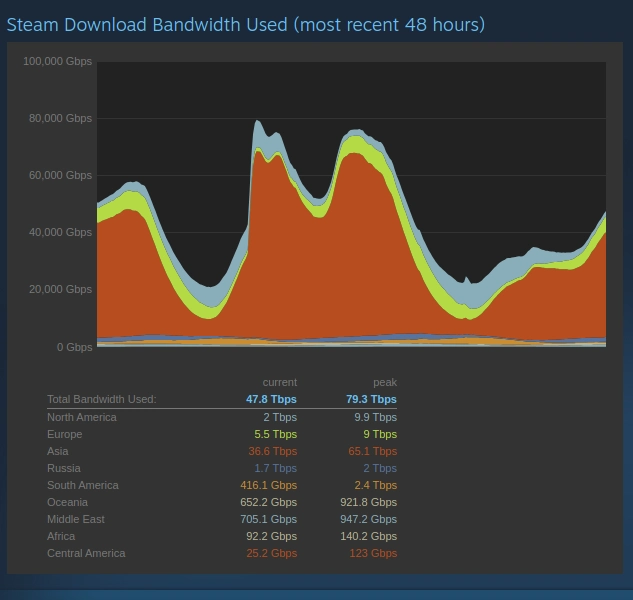Select the Europe row label
633x600 pixels.
pyautogui.click(x=65, y=434)
